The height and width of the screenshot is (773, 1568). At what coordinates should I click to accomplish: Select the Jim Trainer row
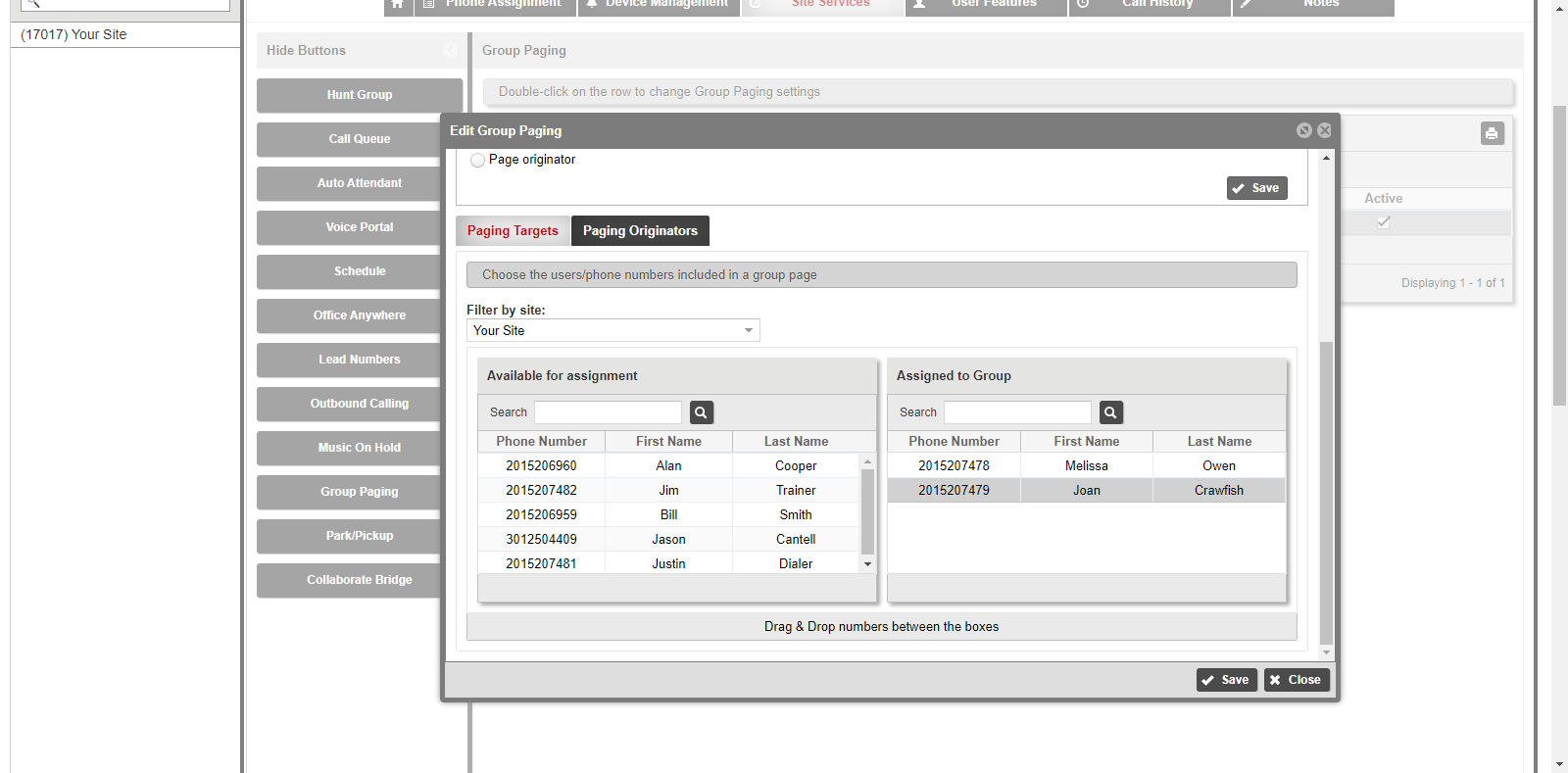coord(668,491)
